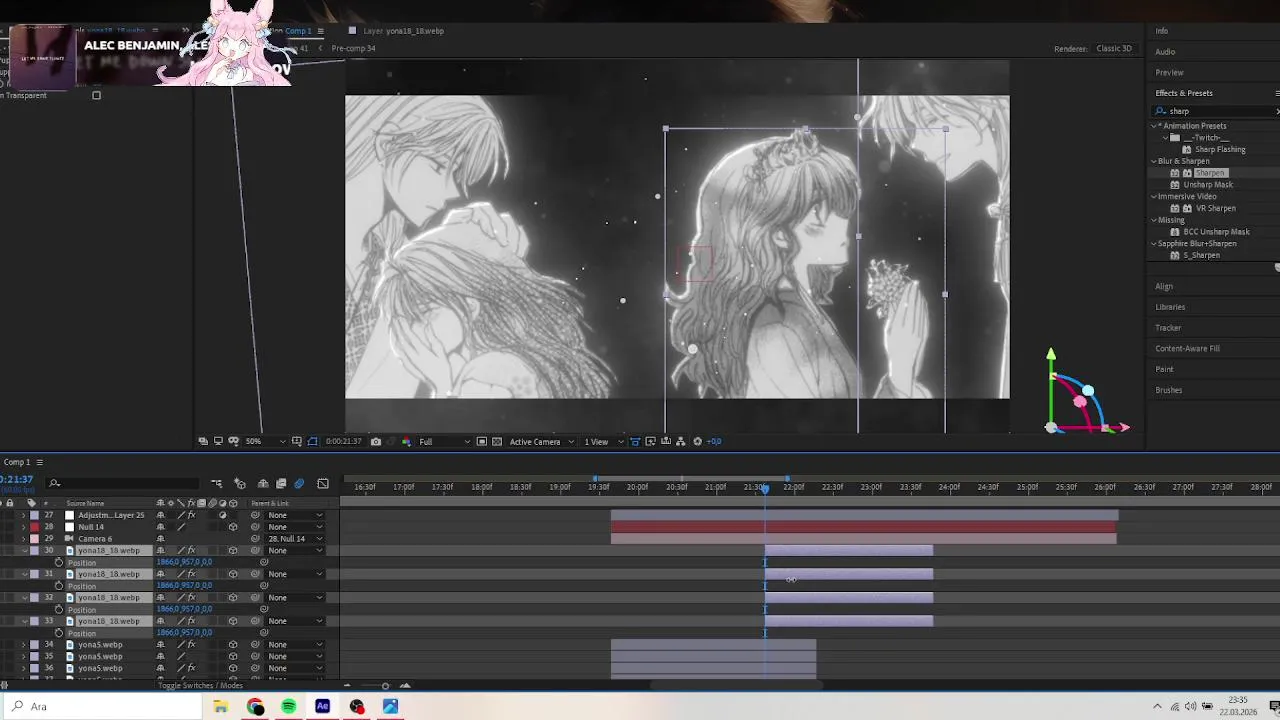Open the 1 View layout dropdown
The height and width of the screenshot is (720, 1280).
(x=602, y=441)
